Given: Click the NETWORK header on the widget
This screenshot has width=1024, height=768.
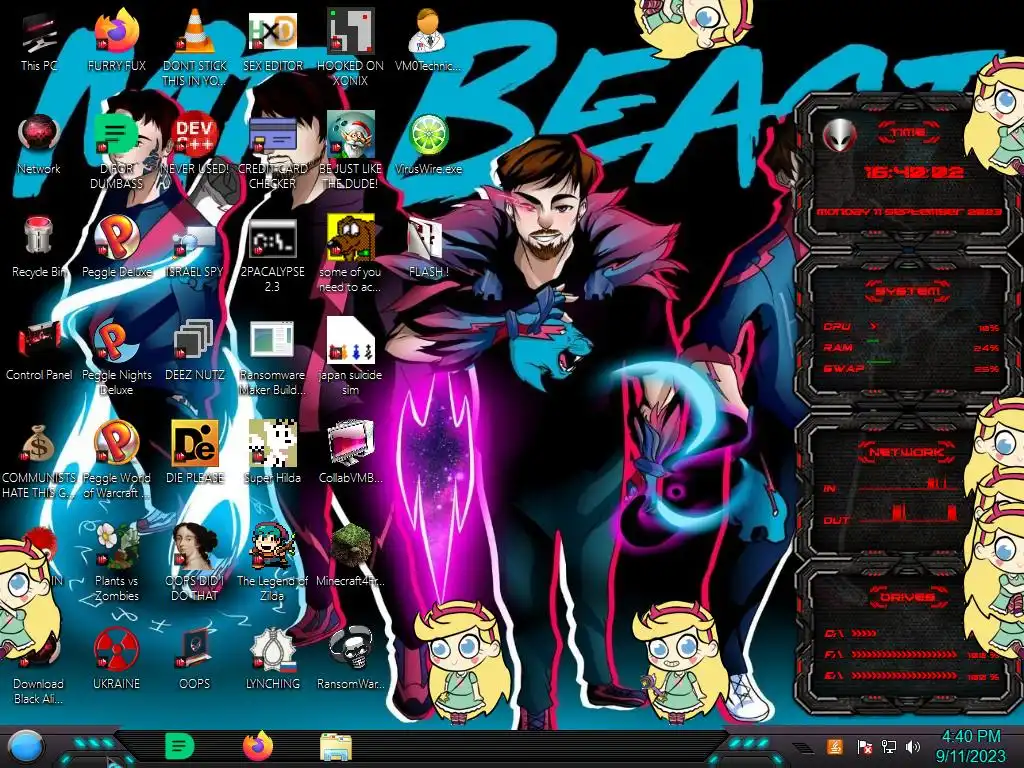Looking at the screenshot, I should point(906,452).
